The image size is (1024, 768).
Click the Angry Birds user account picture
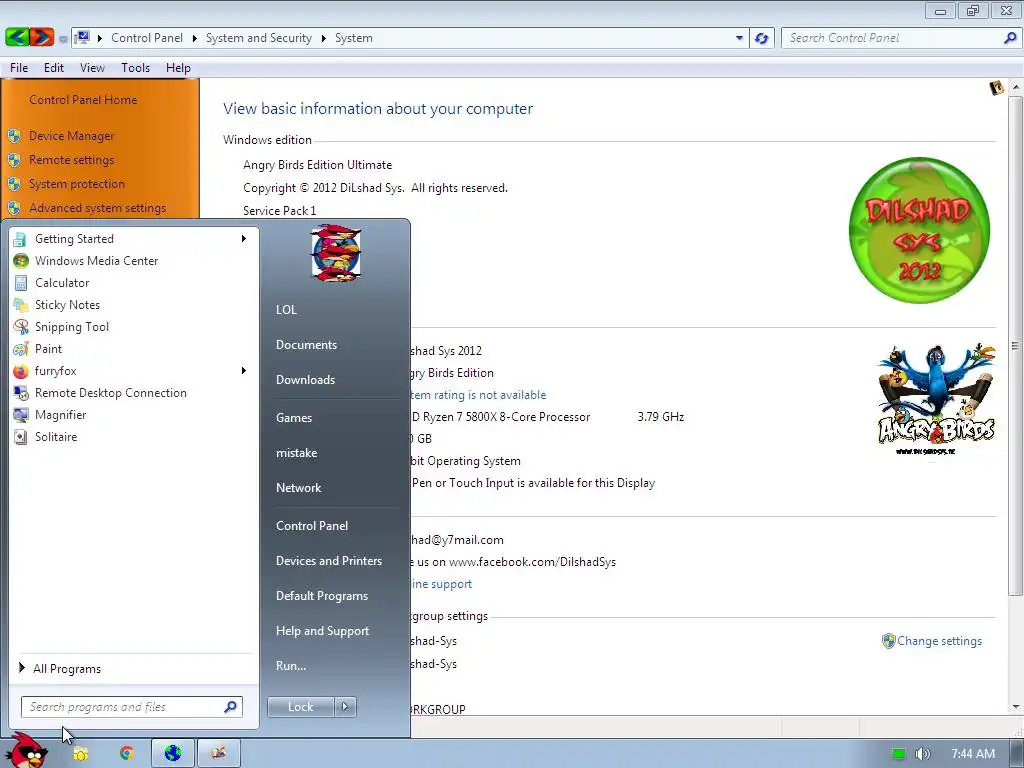point(335,253)
